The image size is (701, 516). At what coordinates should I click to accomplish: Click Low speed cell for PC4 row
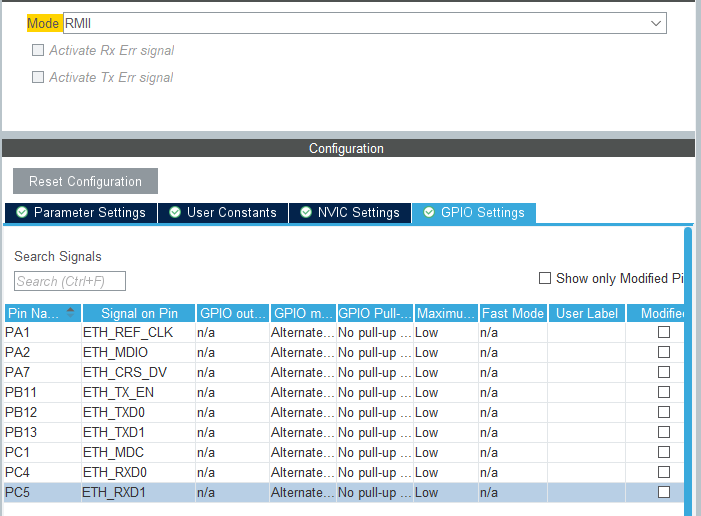(x=446, y=472)
